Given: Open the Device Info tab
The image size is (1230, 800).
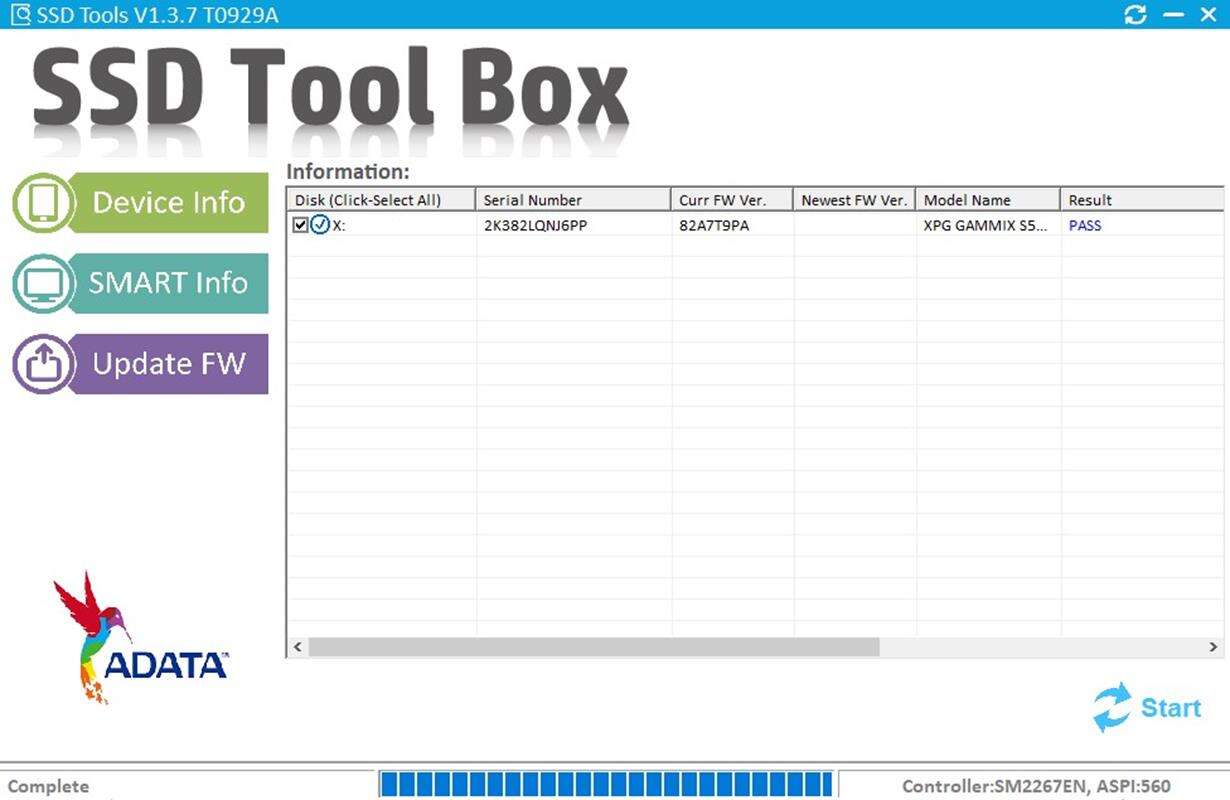Looking at the screenshot, I should pos(168,203).
